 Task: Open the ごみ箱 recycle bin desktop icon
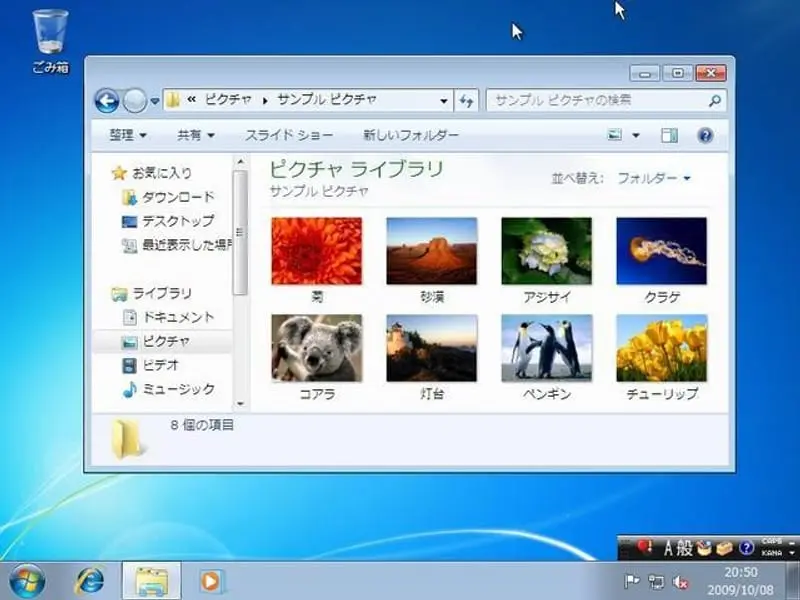(51, 42)
